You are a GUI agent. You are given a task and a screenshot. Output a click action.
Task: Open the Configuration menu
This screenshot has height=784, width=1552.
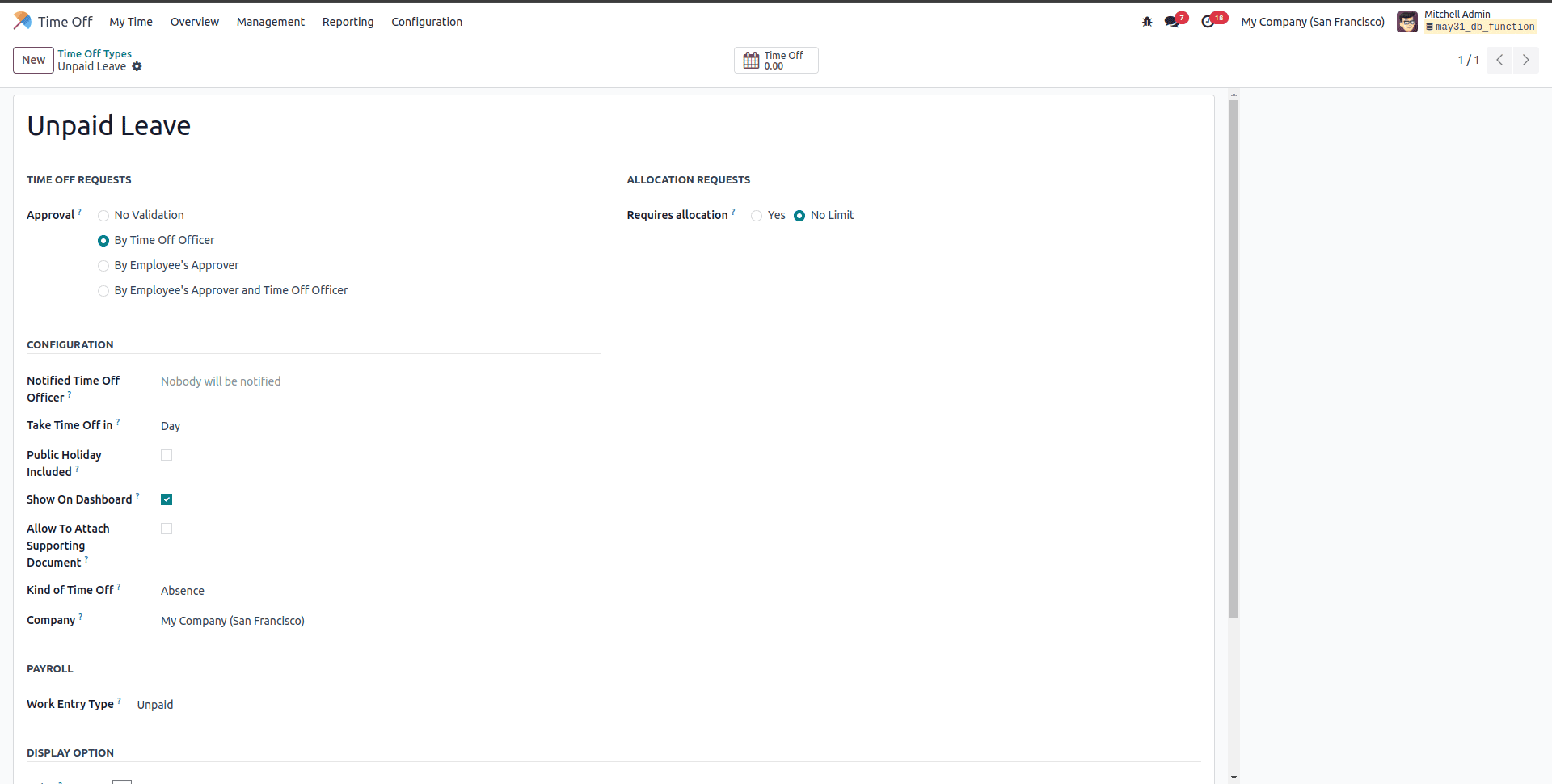tap(427, 22)
